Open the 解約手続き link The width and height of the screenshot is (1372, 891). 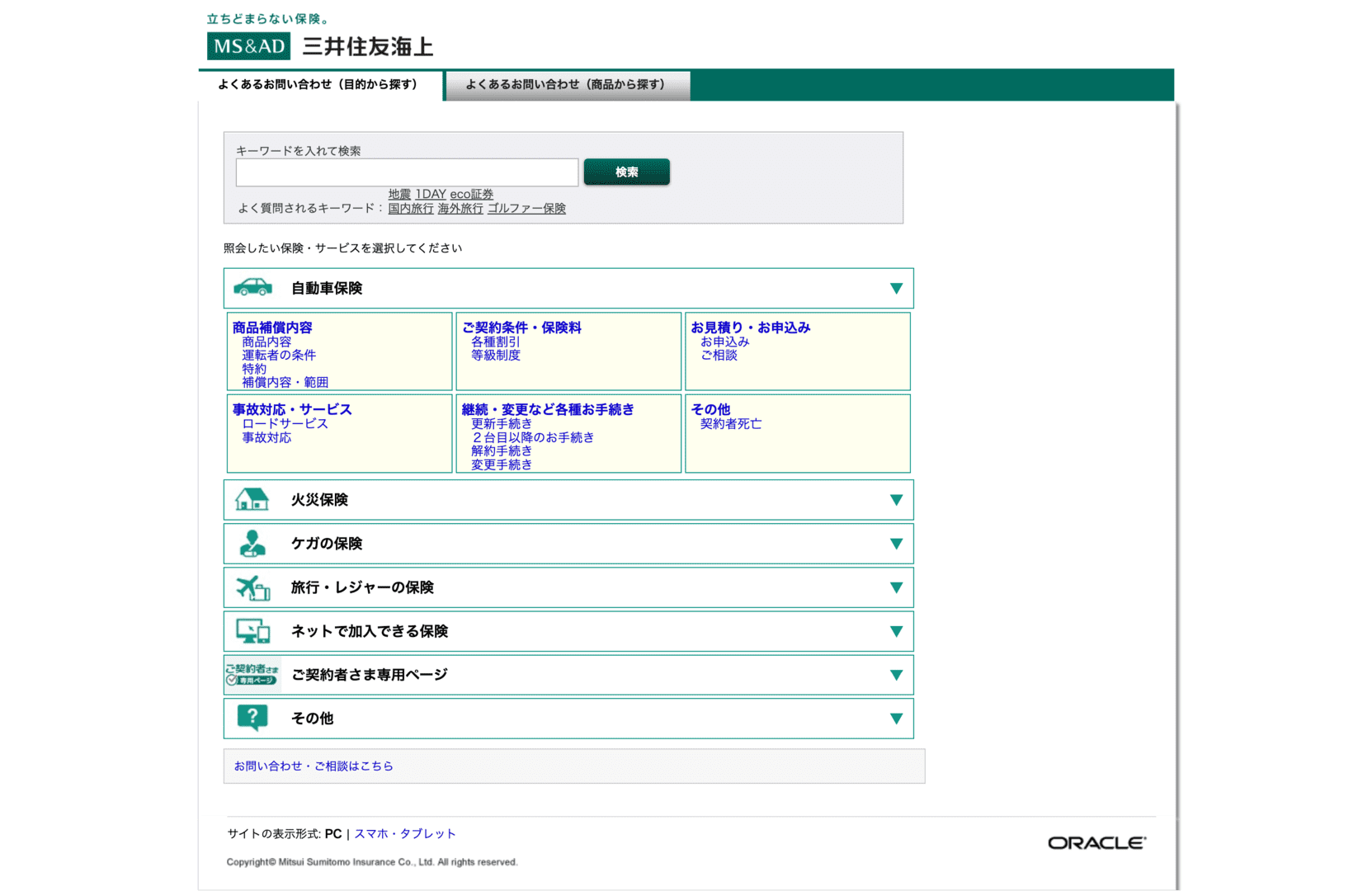(x=502, y=450)
